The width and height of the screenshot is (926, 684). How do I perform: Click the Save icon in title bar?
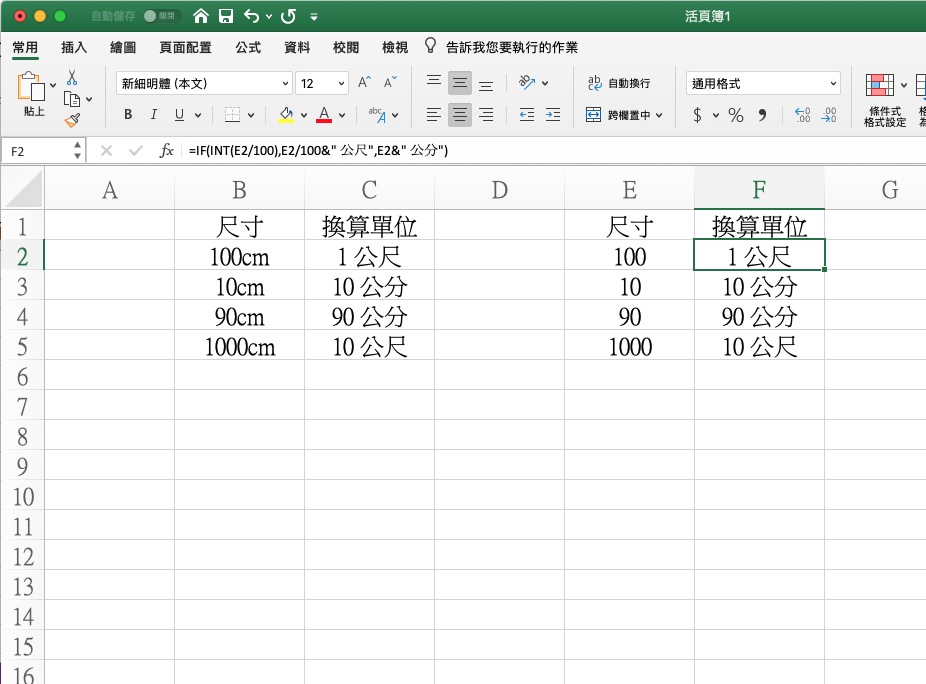[x=226, y=16]
